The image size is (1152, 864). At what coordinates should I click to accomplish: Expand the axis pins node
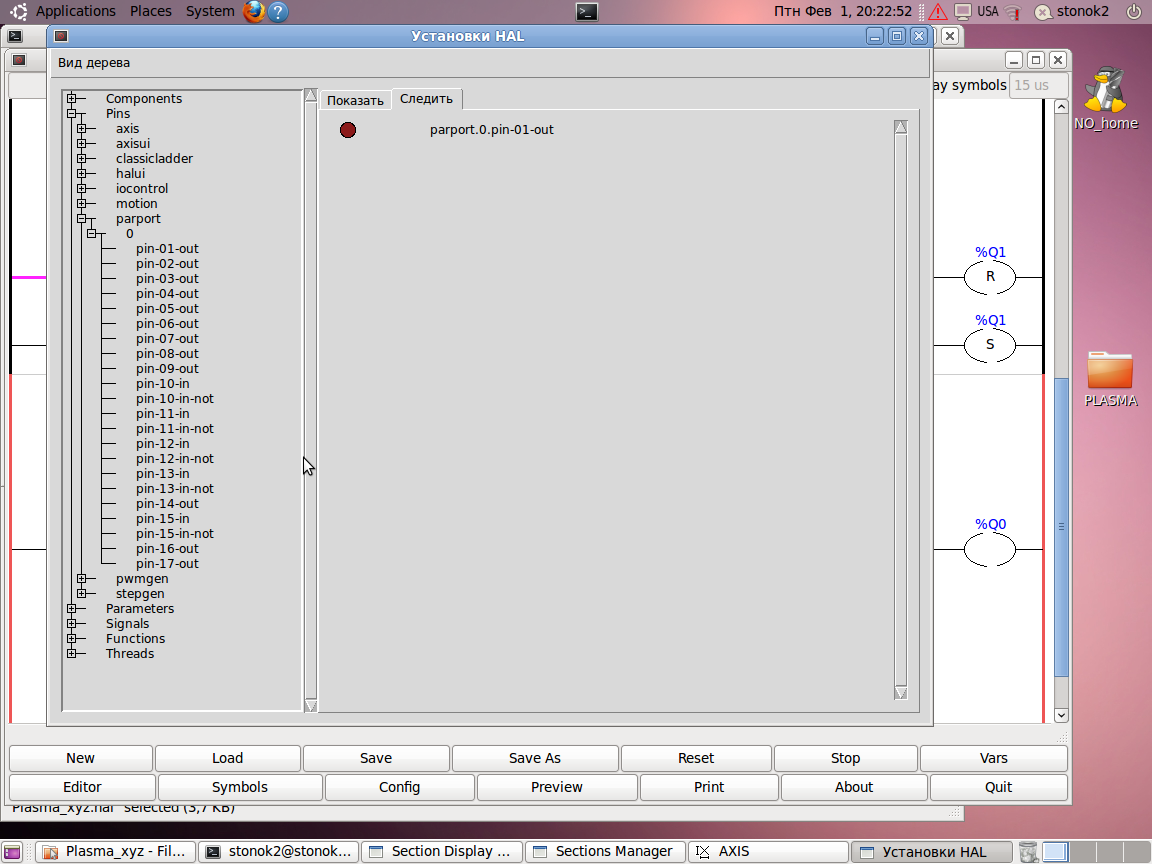[x=82, y=129]
